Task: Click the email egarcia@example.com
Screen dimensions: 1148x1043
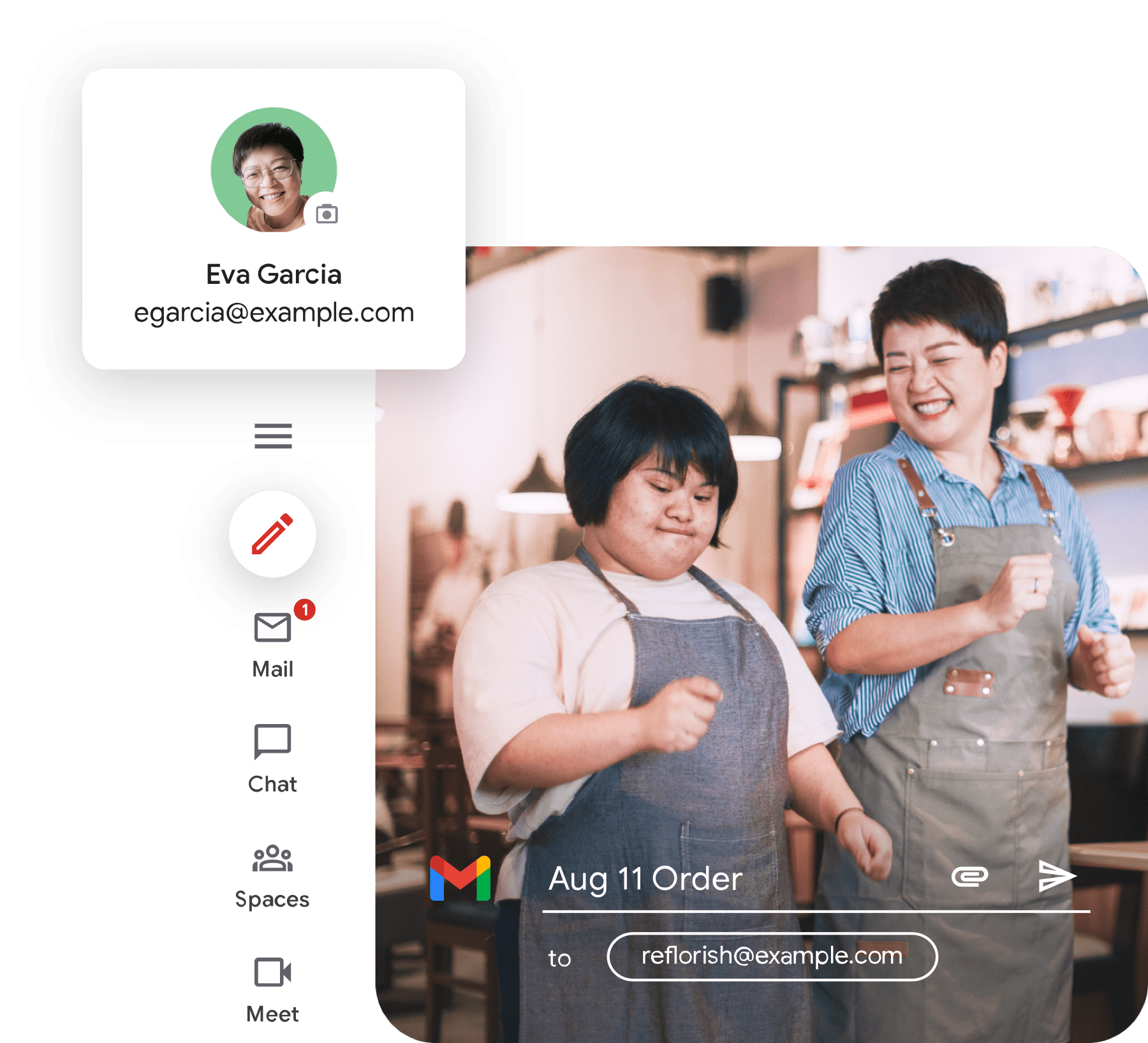Action: (x=274, y=313)
